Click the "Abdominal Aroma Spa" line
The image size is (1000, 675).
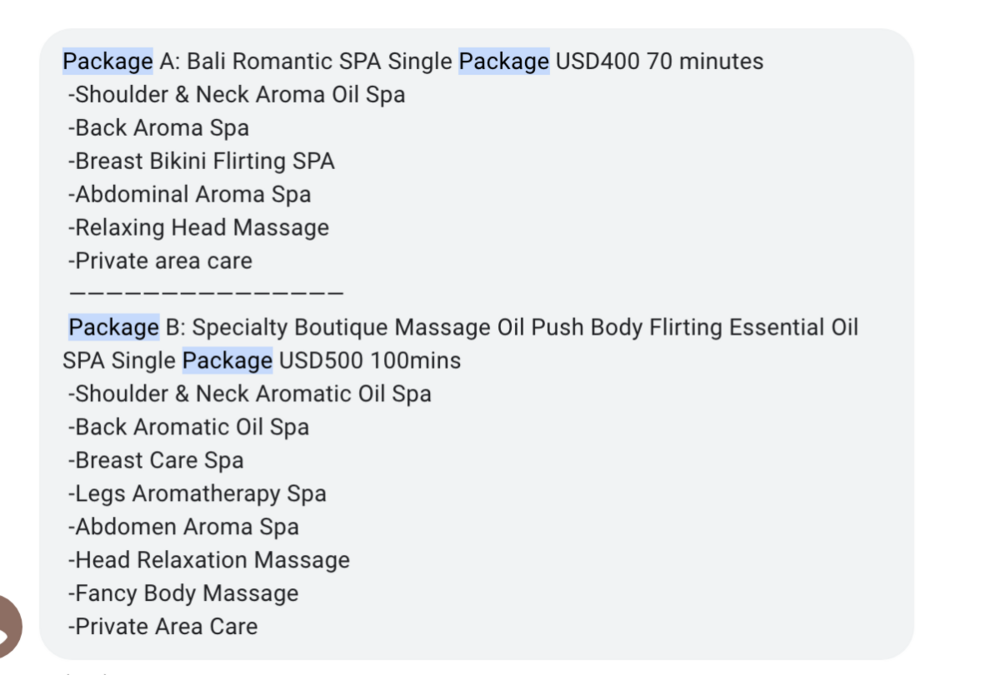190,195
